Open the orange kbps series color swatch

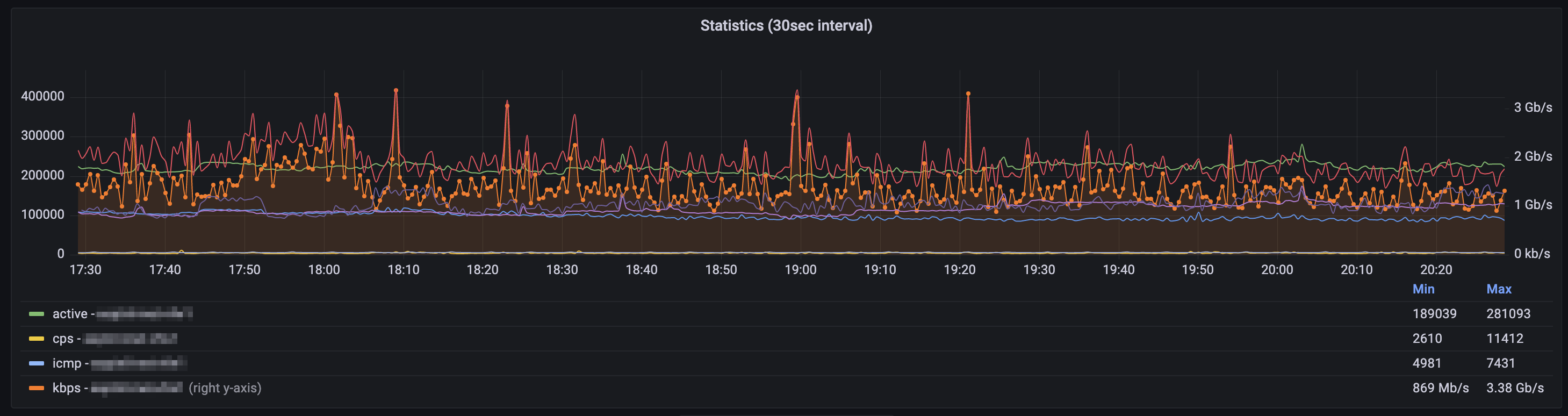pos(37,388)
